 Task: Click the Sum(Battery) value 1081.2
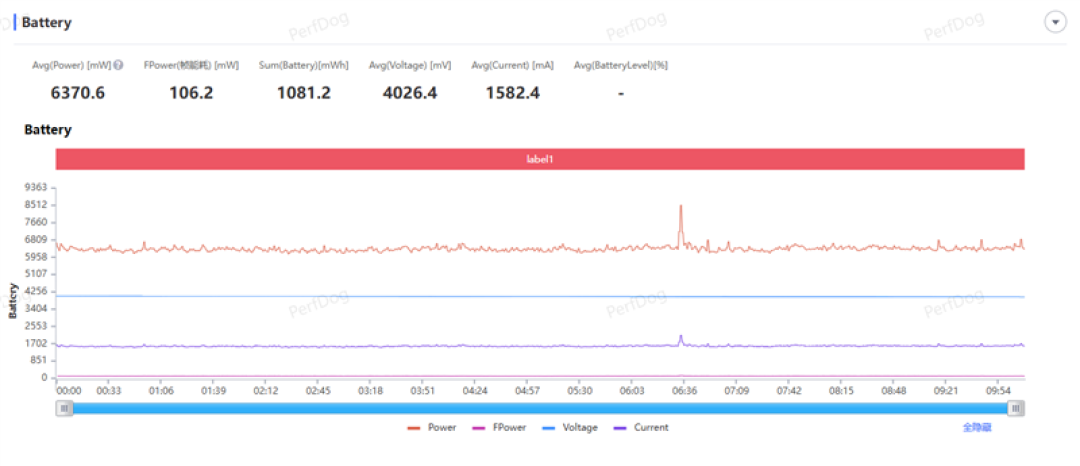tap(304, 93)
